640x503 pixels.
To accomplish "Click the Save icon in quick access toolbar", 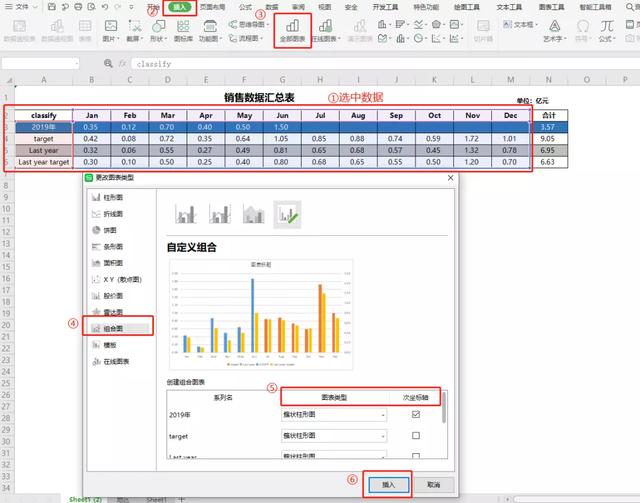I will (51, 7).
